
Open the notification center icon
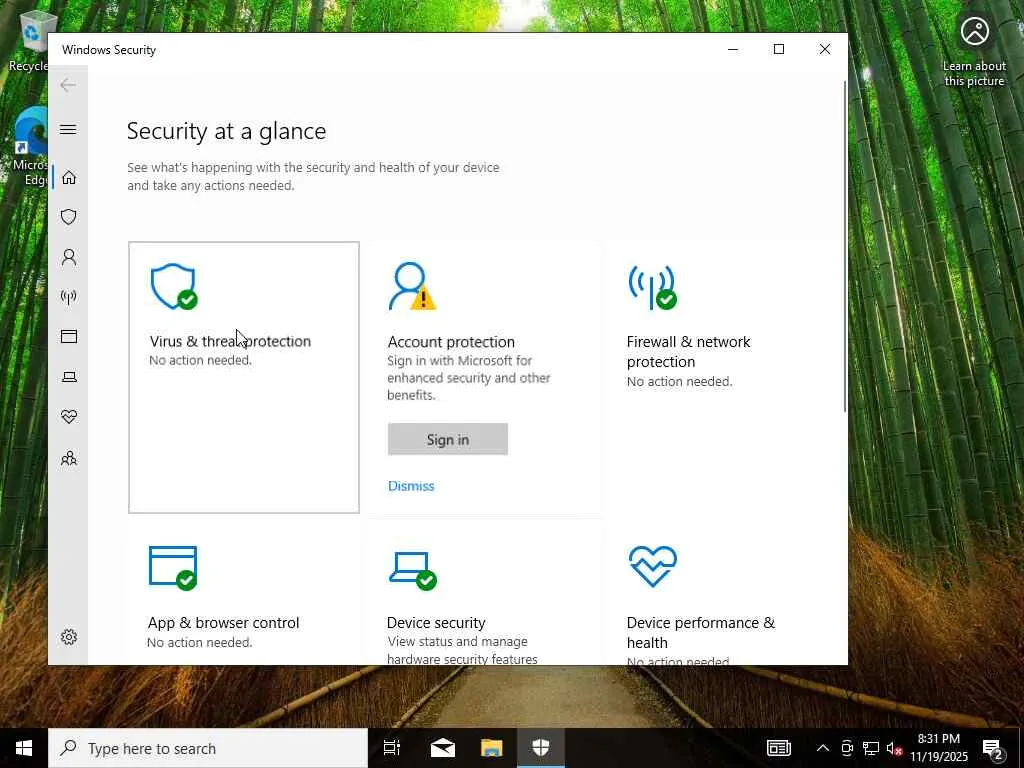tap(993, 748)
